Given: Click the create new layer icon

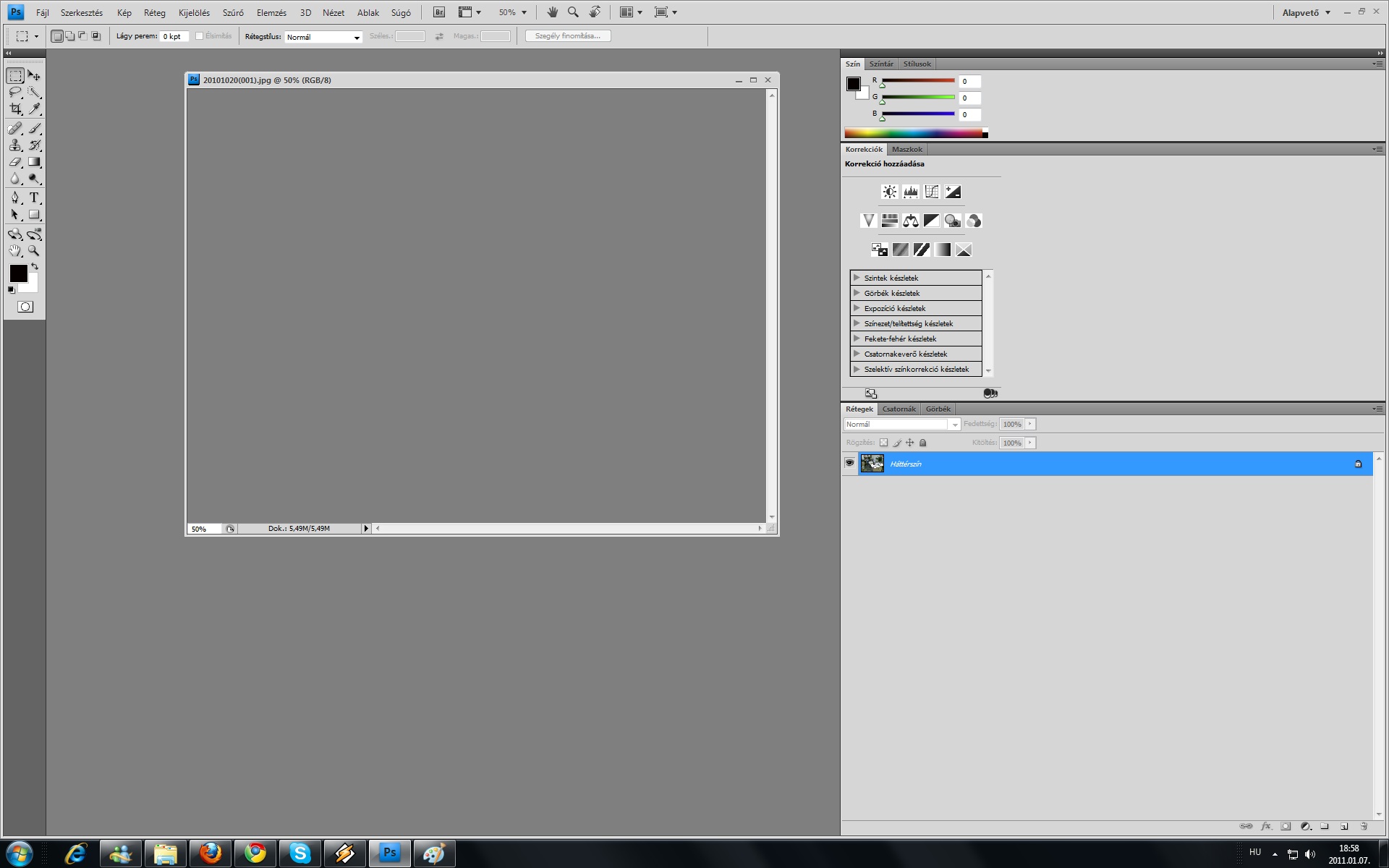Looking at the screenshot, I should [1344, 826].
